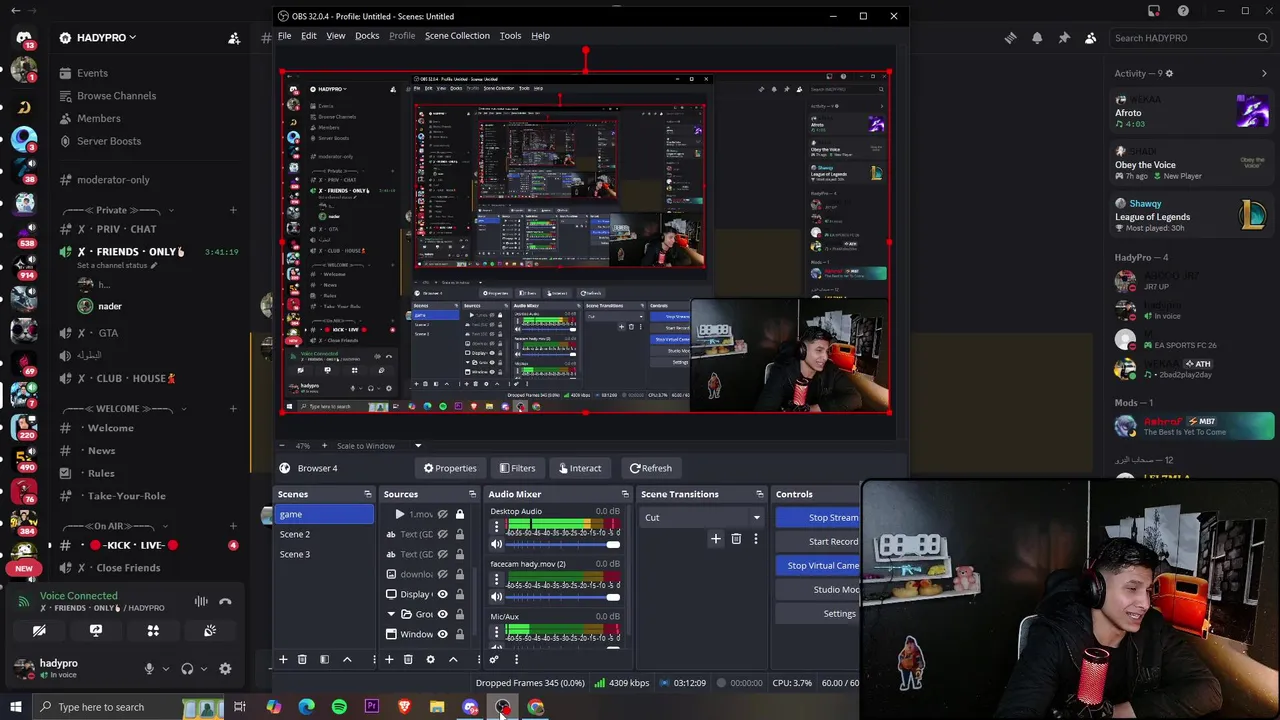1280x720 pixels.
Task: Open the OBS Edit menu
Action: (x=309, y=36)
